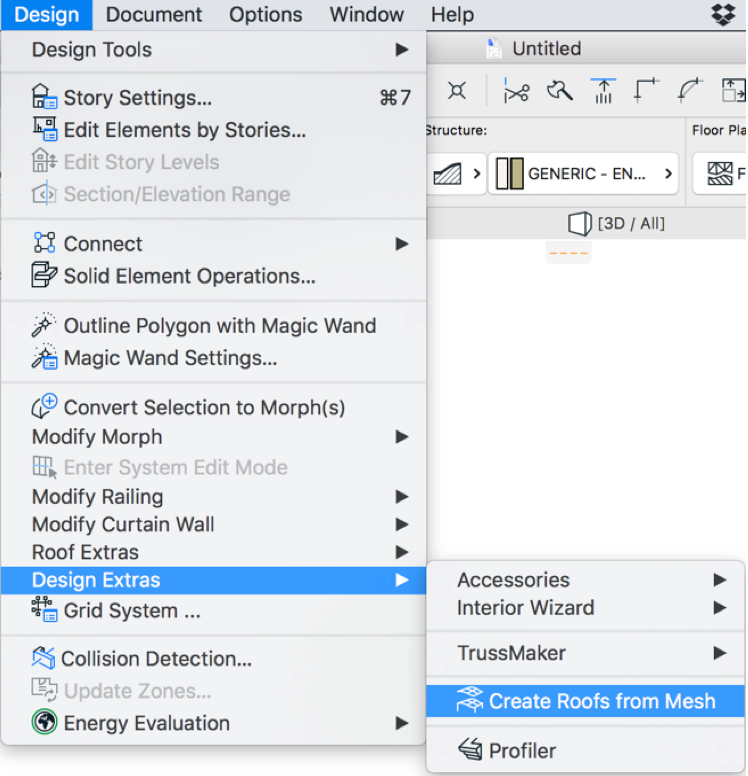Open the GENERIC - EN... composite dropdown

pyautogui.click(x=584, y=174)
